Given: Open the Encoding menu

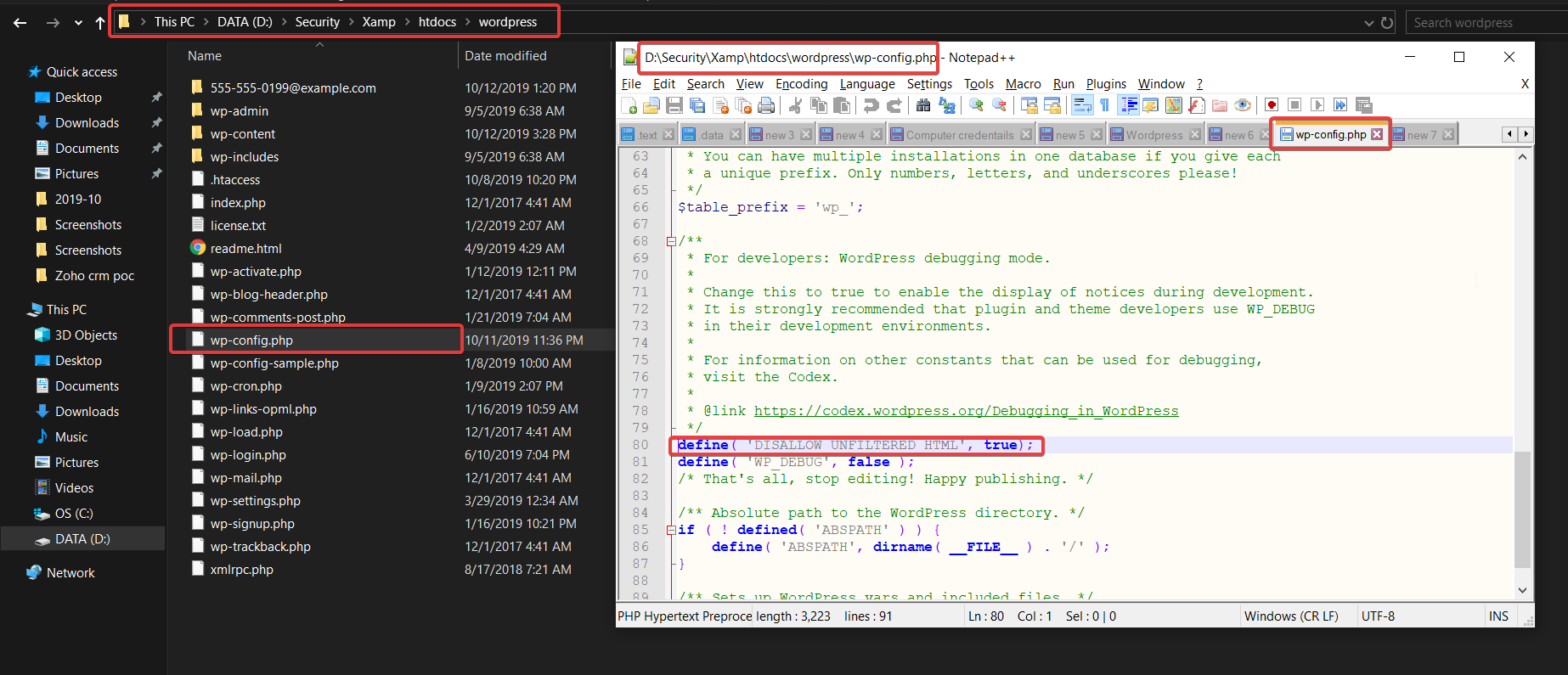Looking at the screenshot, I should 801,84.
